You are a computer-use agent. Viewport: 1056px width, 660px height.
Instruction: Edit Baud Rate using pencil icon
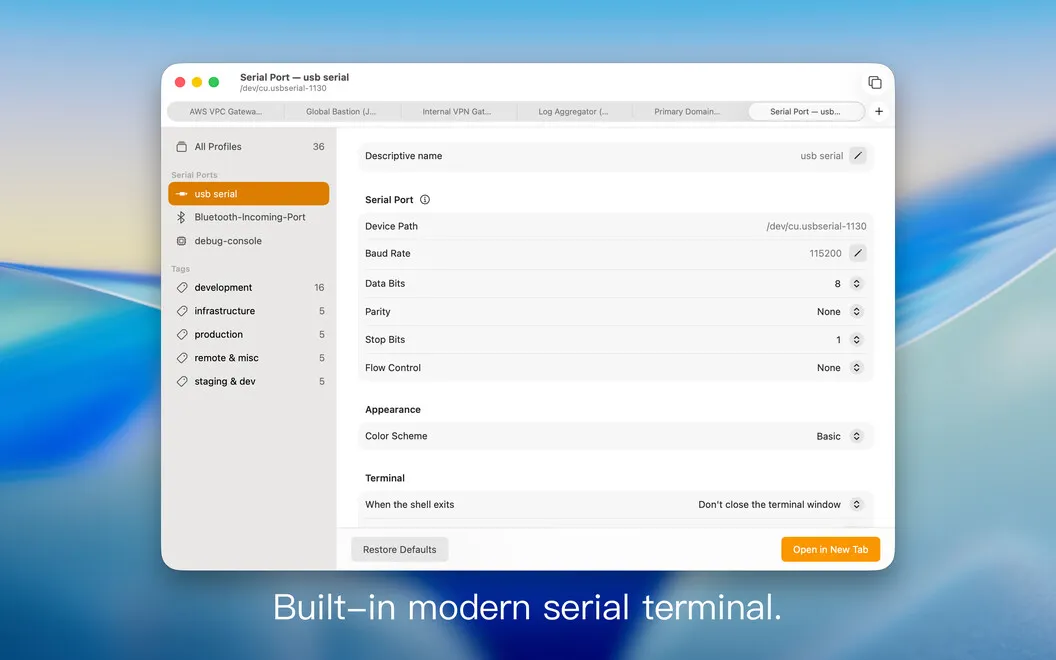tap(857, 253)
